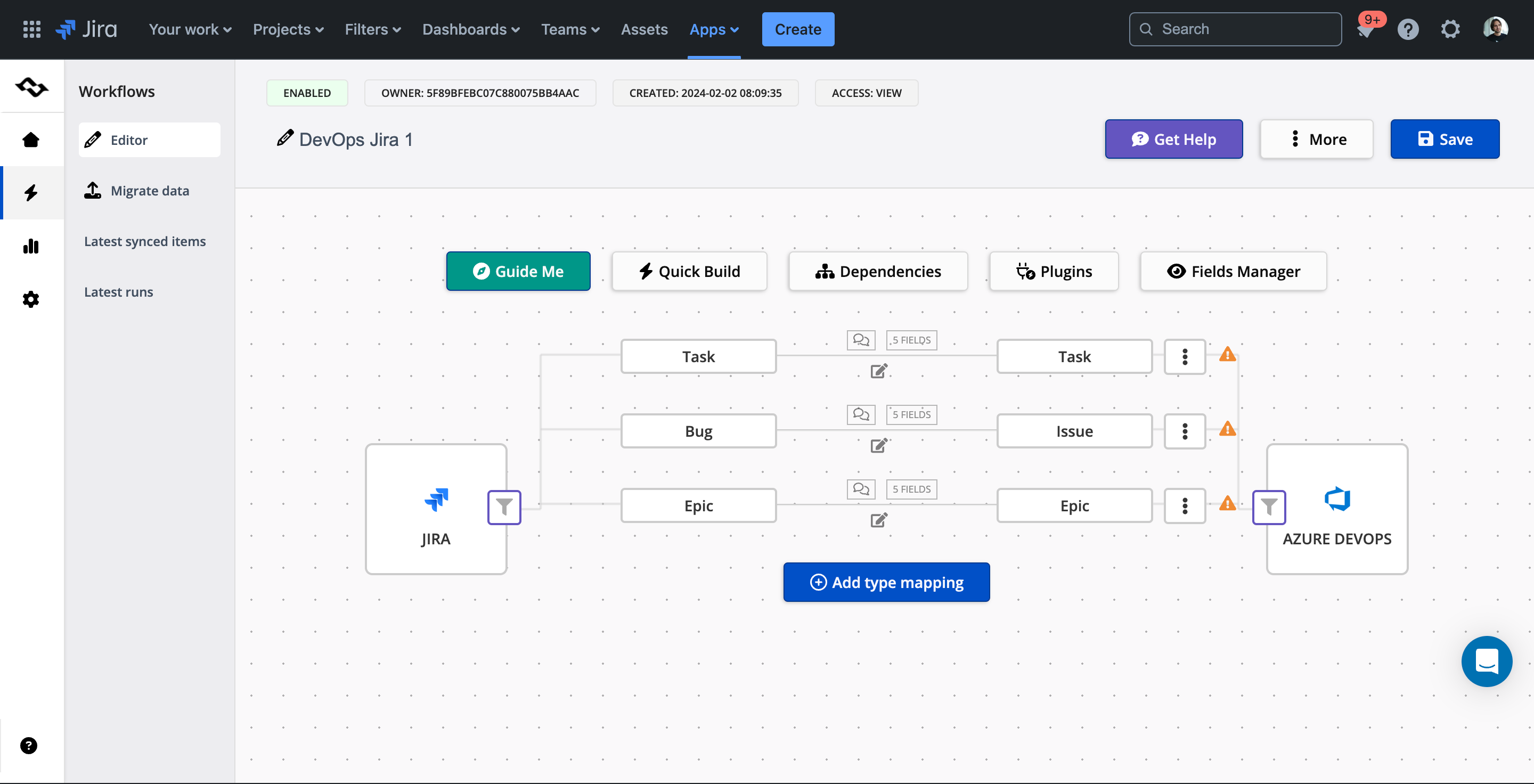Image resolution: width=1534 pixels, height=784 pixels.
Task: Open 5 FIELDS badge for Bug mapping
Action: pyautogui.click(x=912, y=414)
